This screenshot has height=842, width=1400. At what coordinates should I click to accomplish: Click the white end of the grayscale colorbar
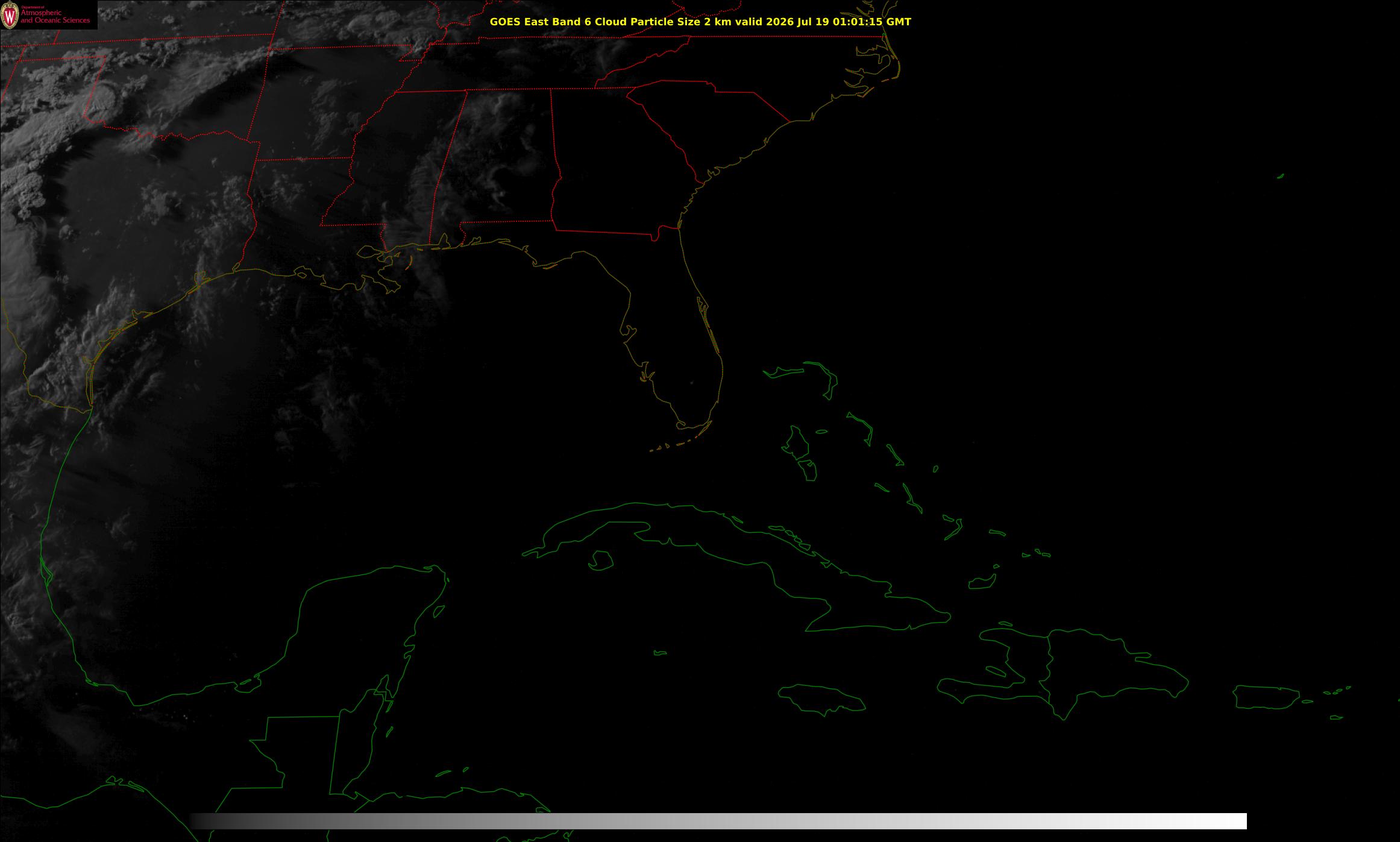[x=1229, y=821]
